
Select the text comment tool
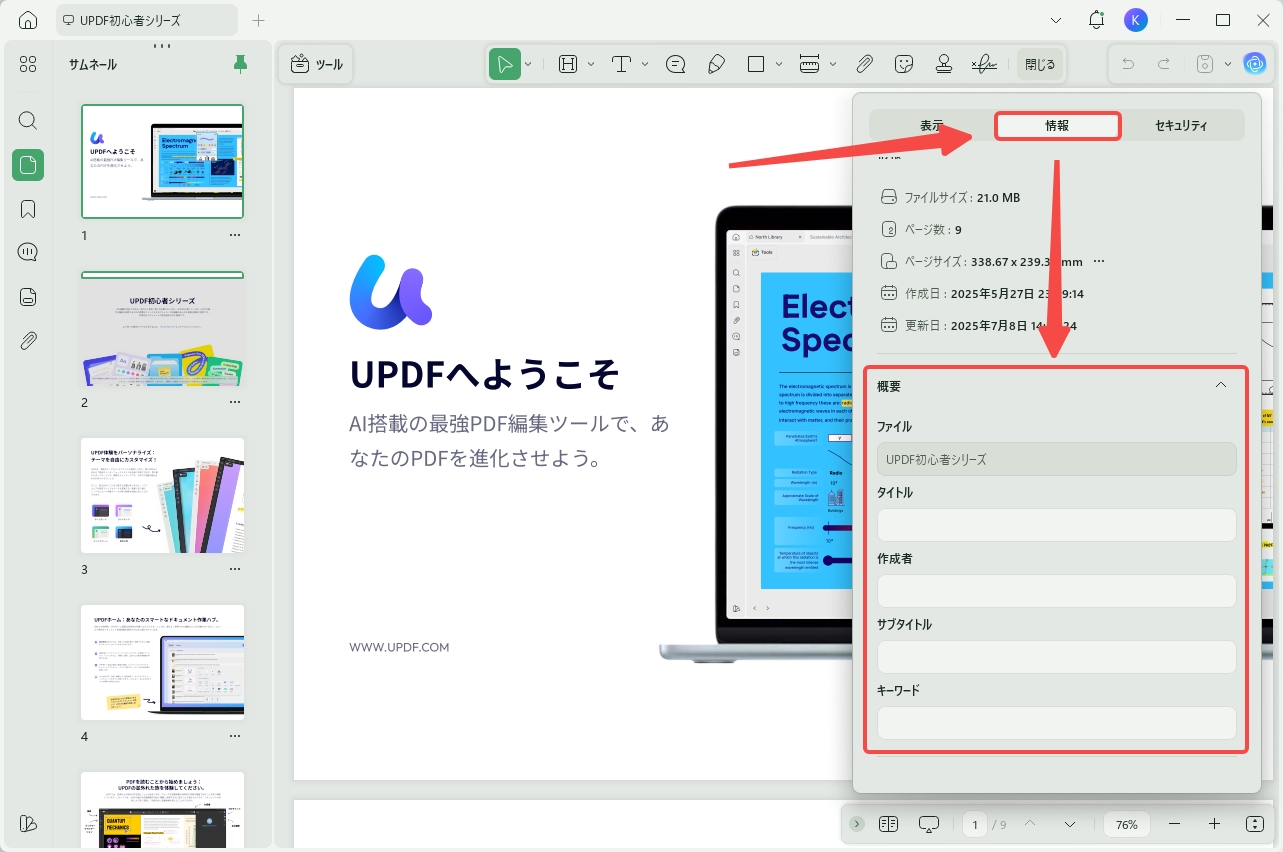622,64
